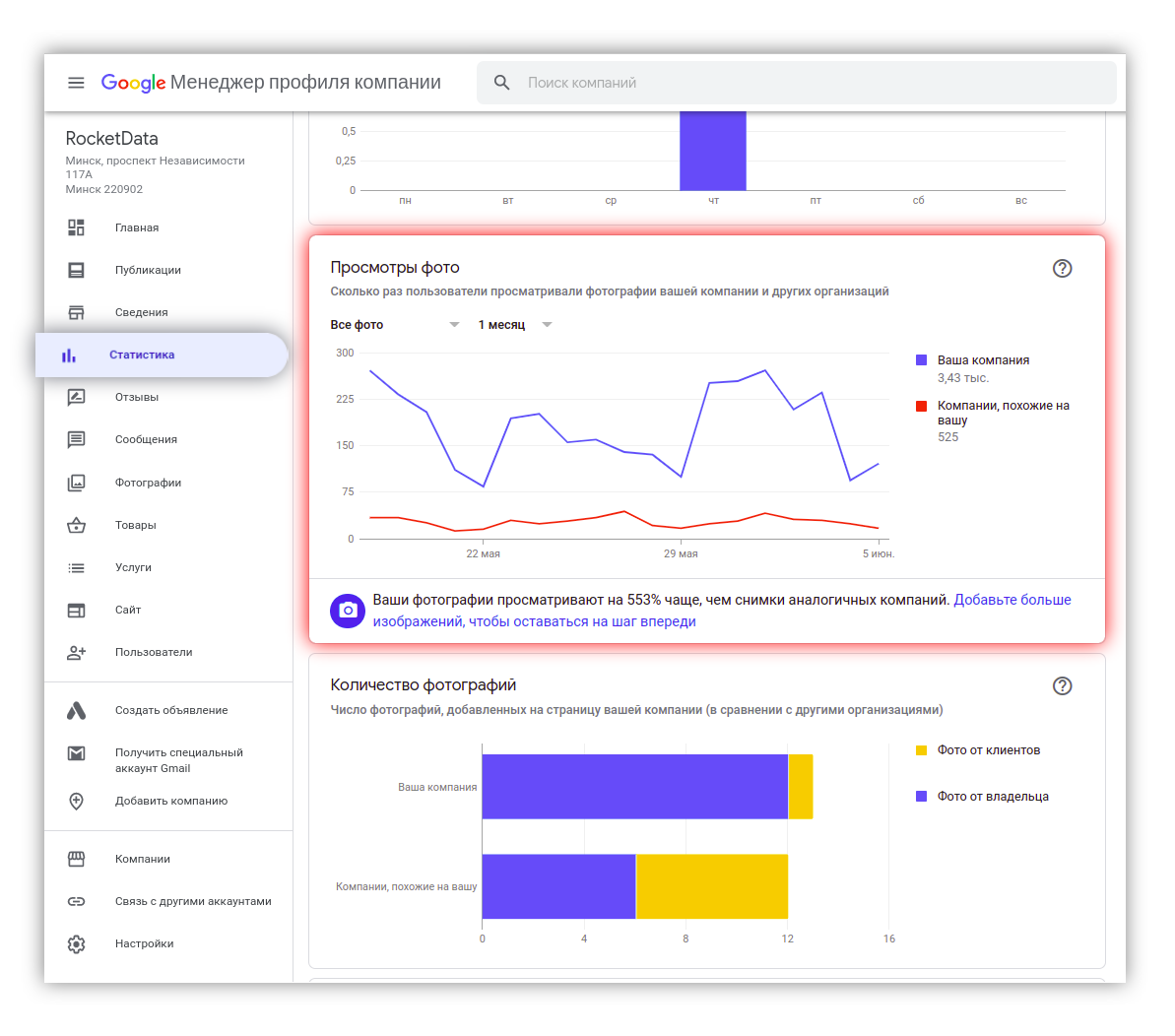Open help for Количество фотографий card
This screenshot has height=1036, width=1175.
[x=1062, y=686]
